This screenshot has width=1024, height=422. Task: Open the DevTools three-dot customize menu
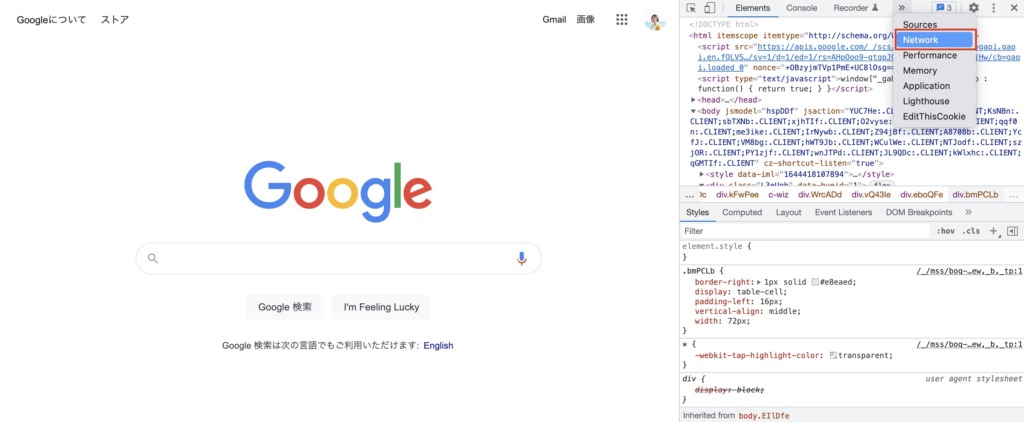994,8
